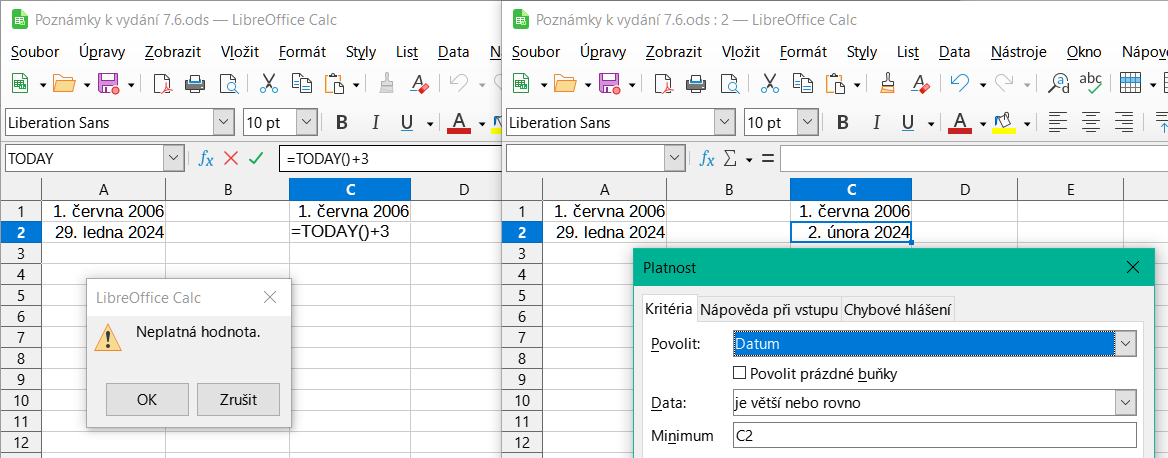
Task: Apply the yellow background highlight color
Action: (x=1003, y=123)
